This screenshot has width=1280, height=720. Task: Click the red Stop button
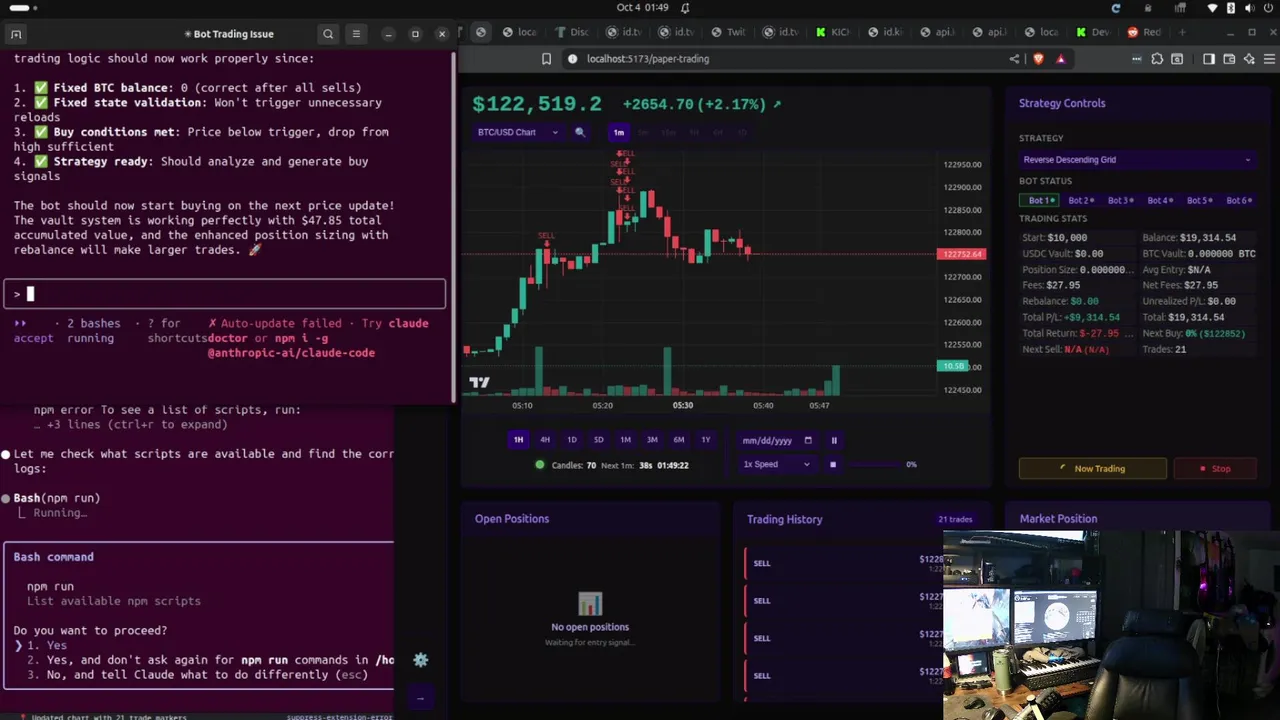coord(1215,468)
